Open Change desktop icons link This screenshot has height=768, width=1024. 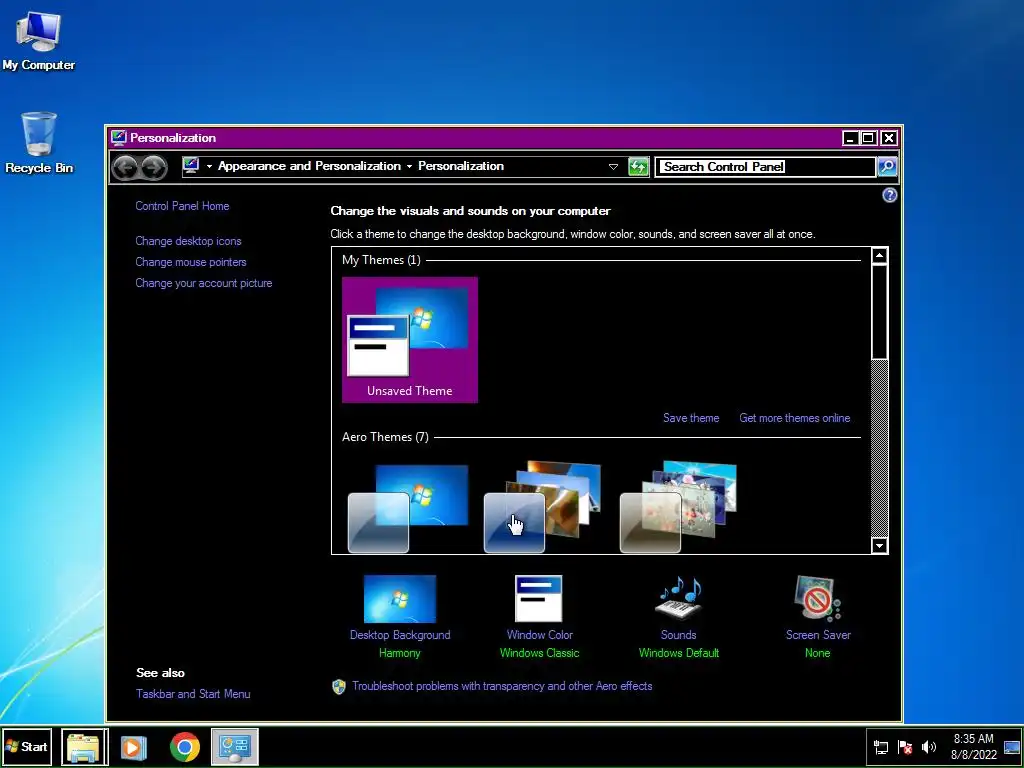click(x=188, y=241)
